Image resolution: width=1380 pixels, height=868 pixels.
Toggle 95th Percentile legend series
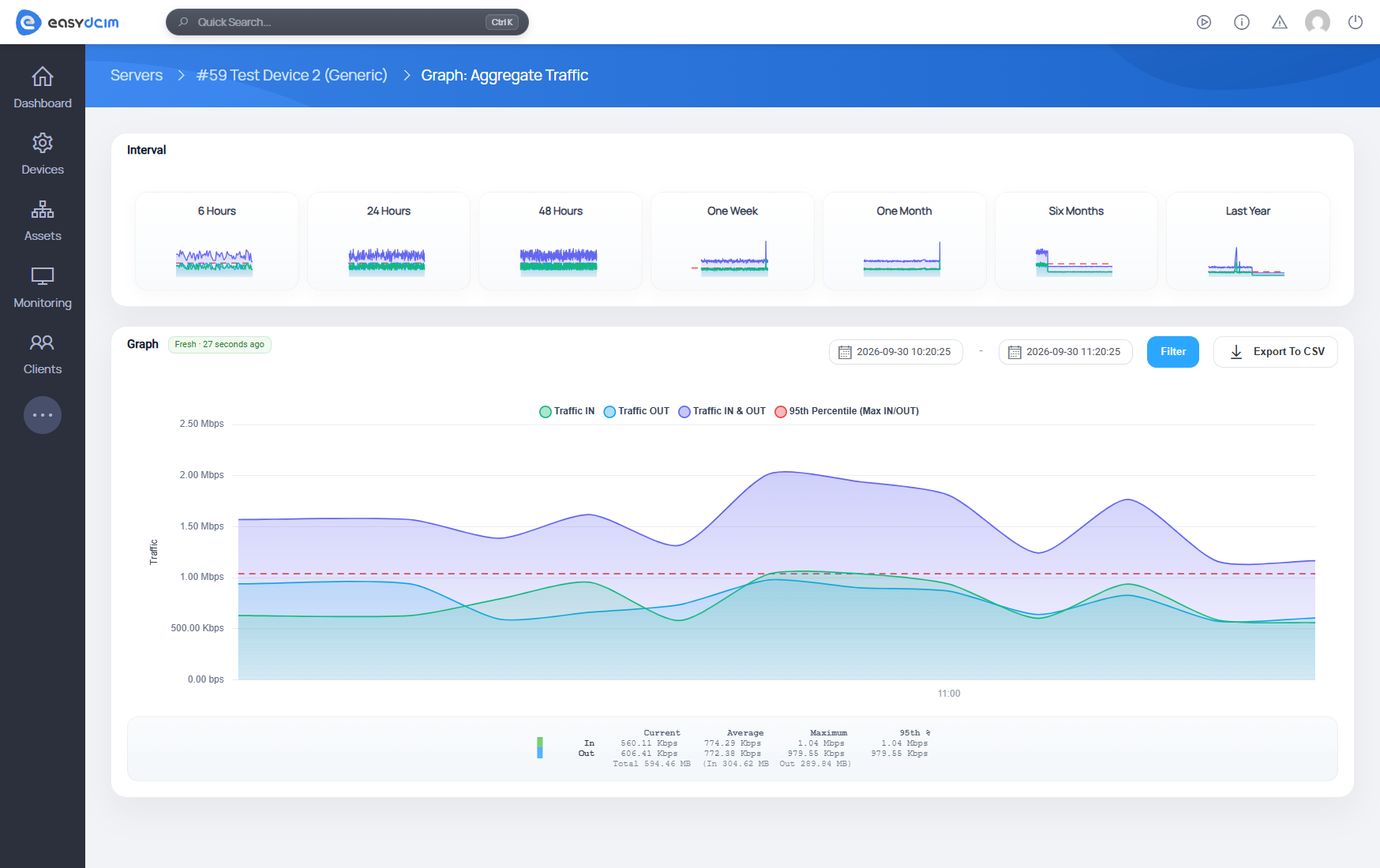tap(847, 411)
